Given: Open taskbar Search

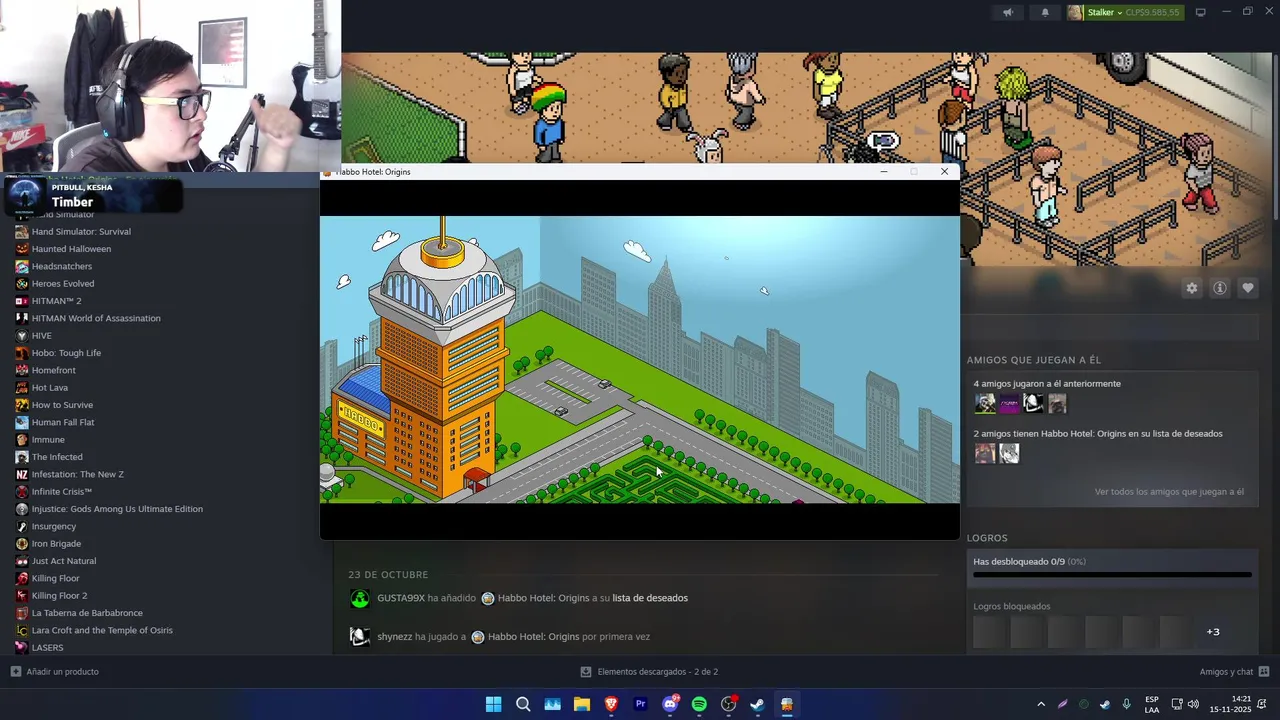Looking at the screenshot, I should [x=523, y=704].
